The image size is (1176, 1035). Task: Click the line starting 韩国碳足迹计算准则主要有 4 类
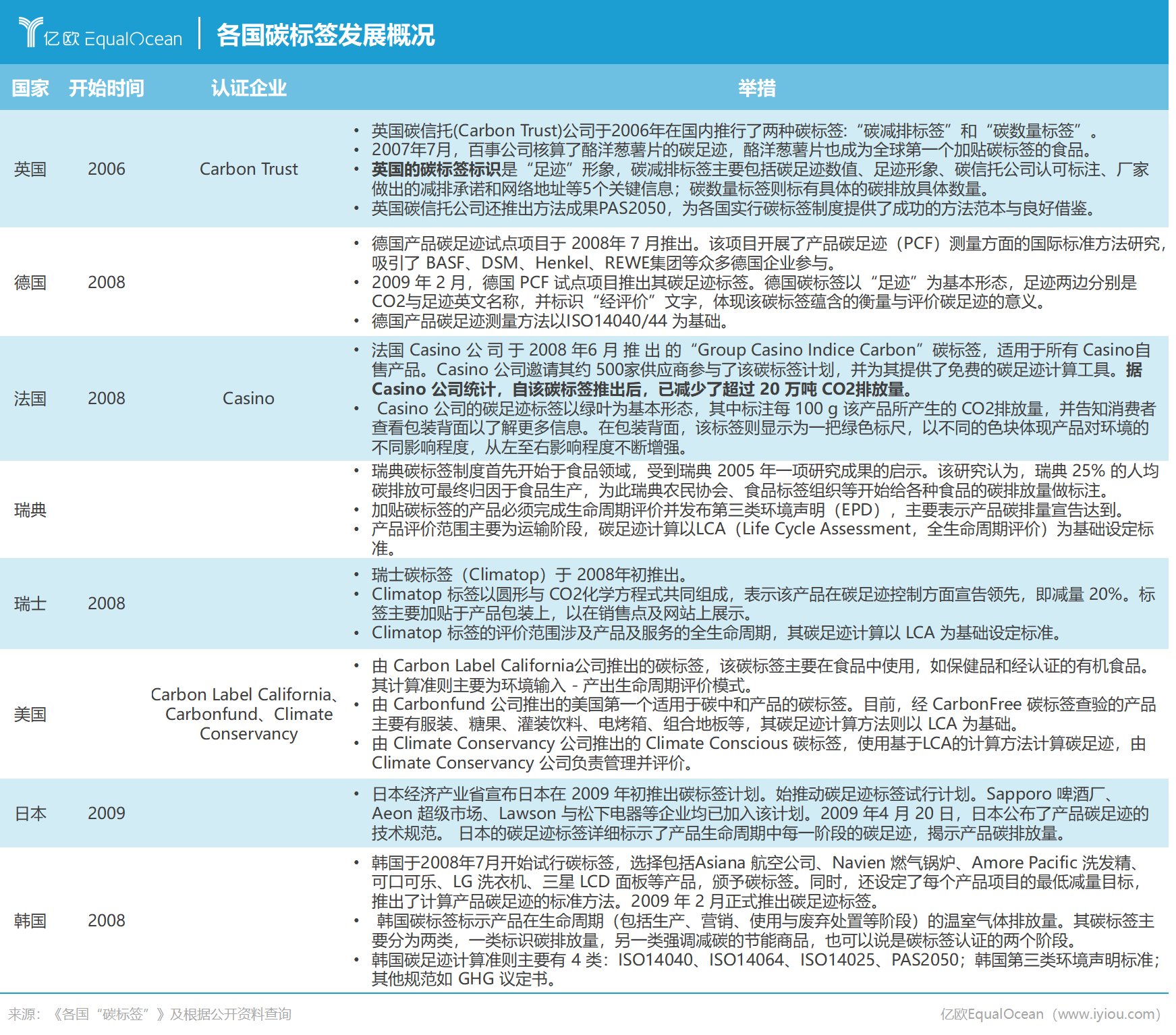(x=766, y=959)
